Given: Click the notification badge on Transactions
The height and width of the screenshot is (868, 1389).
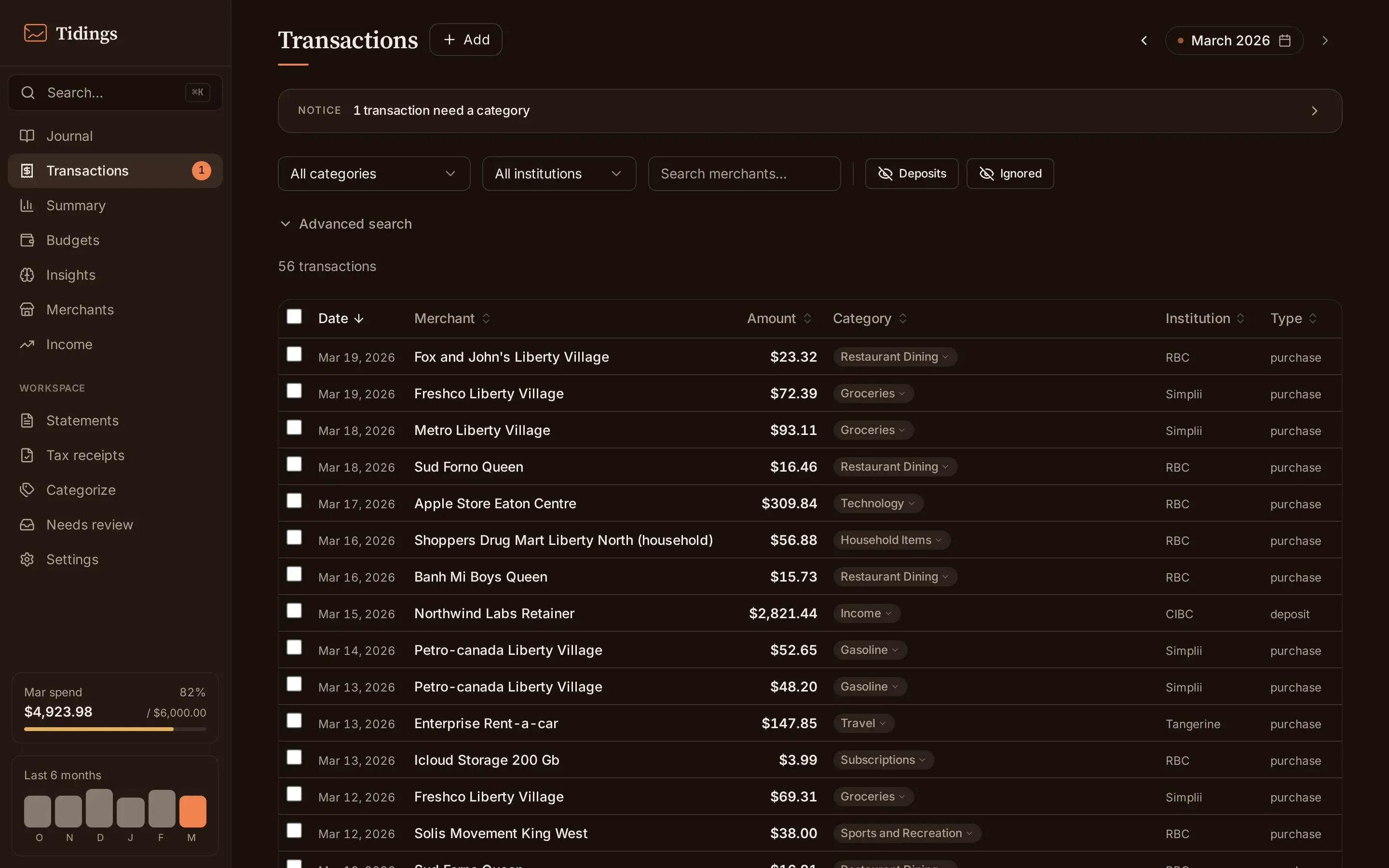Looking at the screenshot, I should [201, 171].
